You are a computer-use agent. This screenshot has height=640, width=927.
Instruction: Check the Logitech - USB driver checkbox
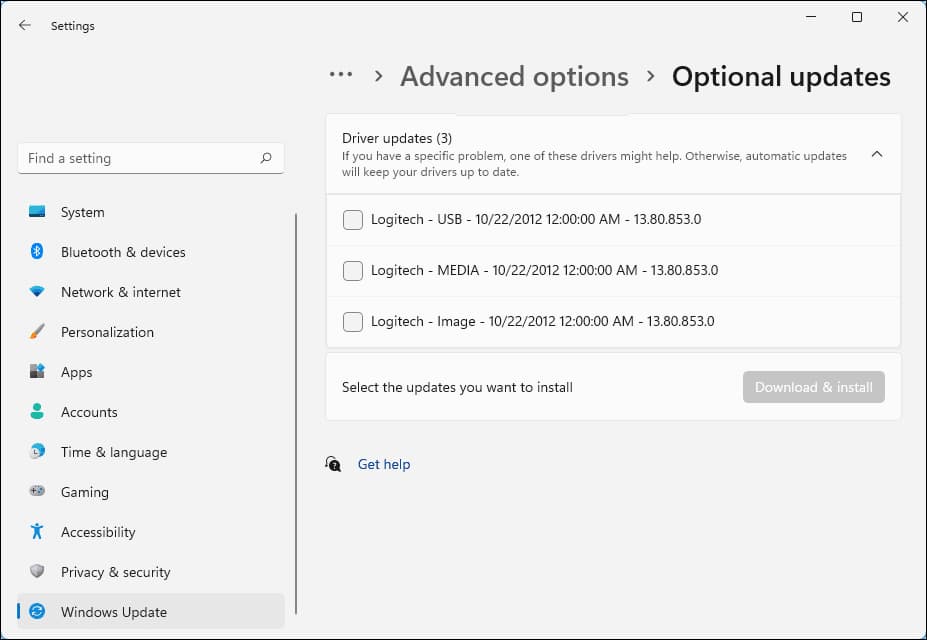tap(353, 220)
